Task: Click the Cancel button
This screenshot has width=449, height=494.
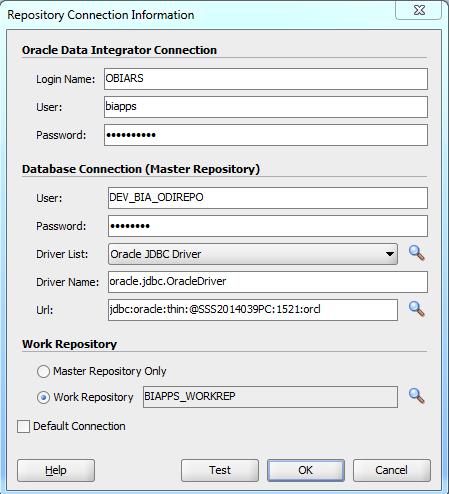Action: coord(392,470)
